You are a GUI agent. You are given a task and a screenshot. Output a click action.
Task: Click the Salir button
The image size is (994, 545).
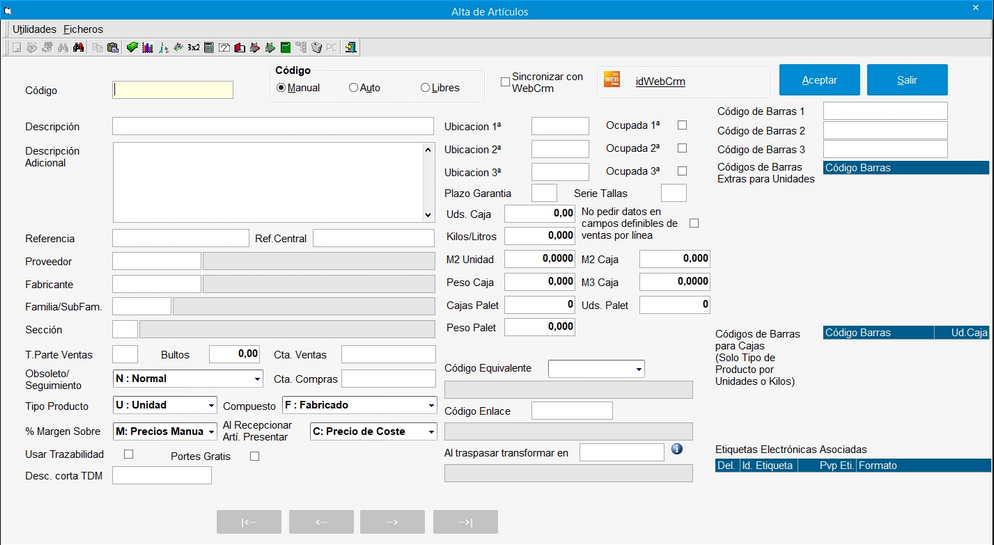pos(907,80)
